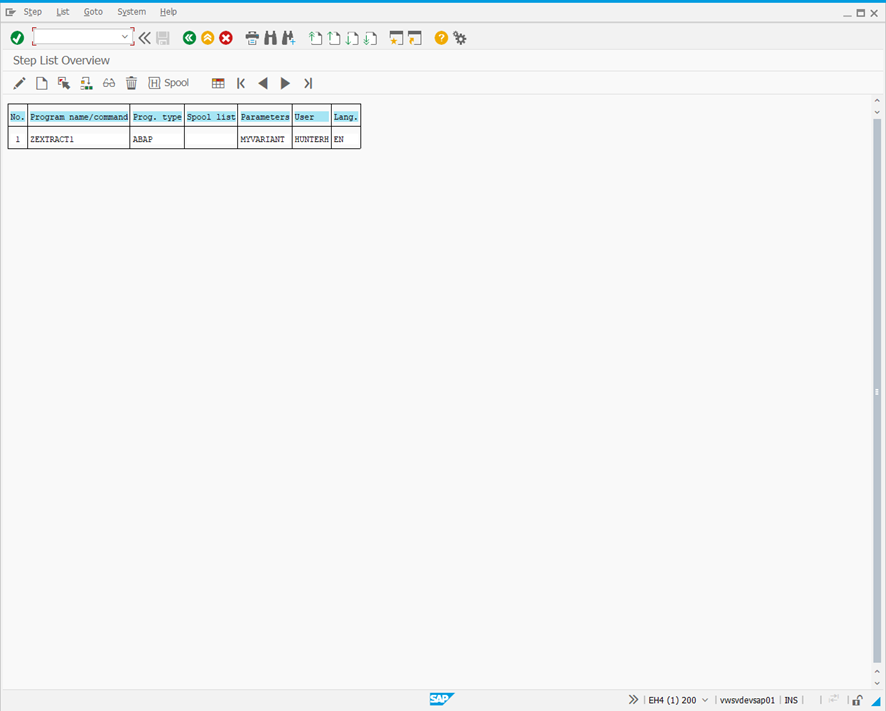Open the command field history dropdown
Screen dimensions: 886x711
tap(123, 37)
